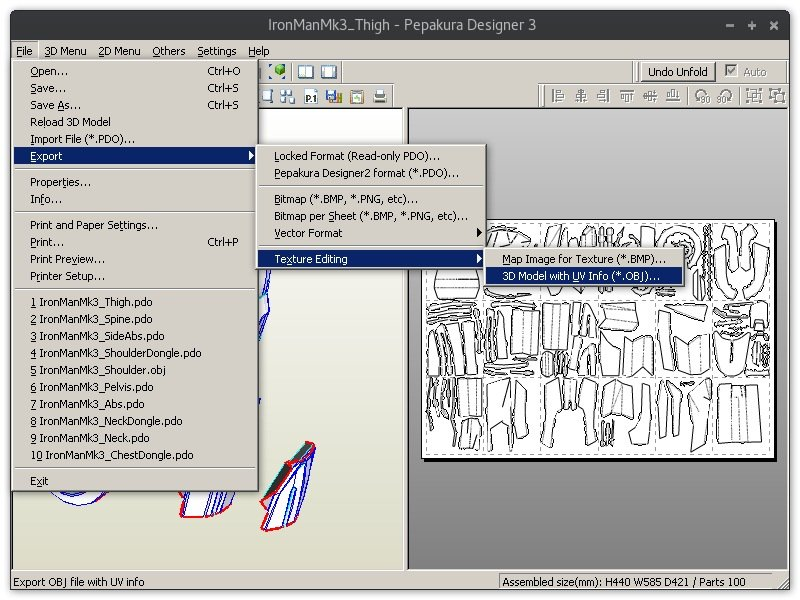Align selected parts to the right
Viewport: 800px width, 600px height.
point(604,96)
